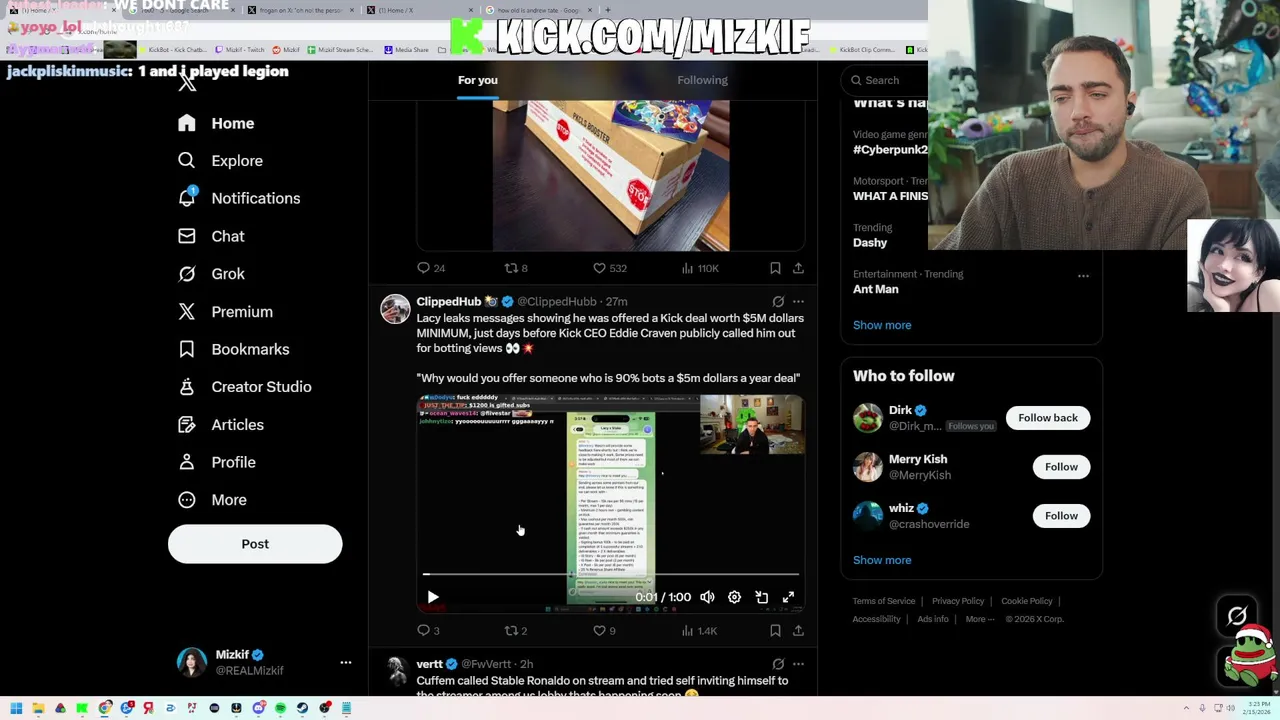
Task: Repost the box photo post with 8 reposts
Action: [516, 268]
